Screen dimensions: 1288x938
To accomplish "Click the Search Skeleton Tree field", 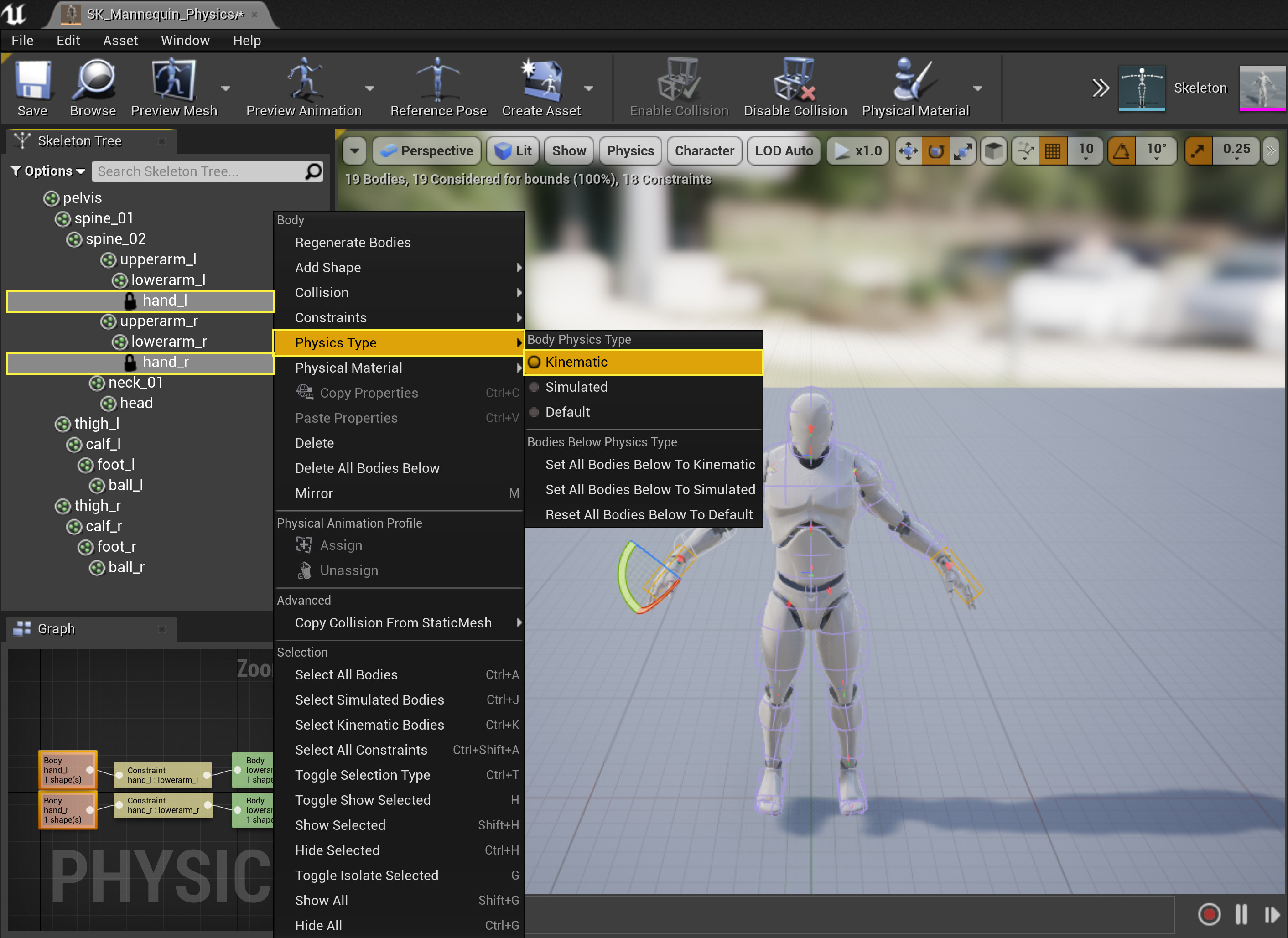I will [x=199, y=171].
